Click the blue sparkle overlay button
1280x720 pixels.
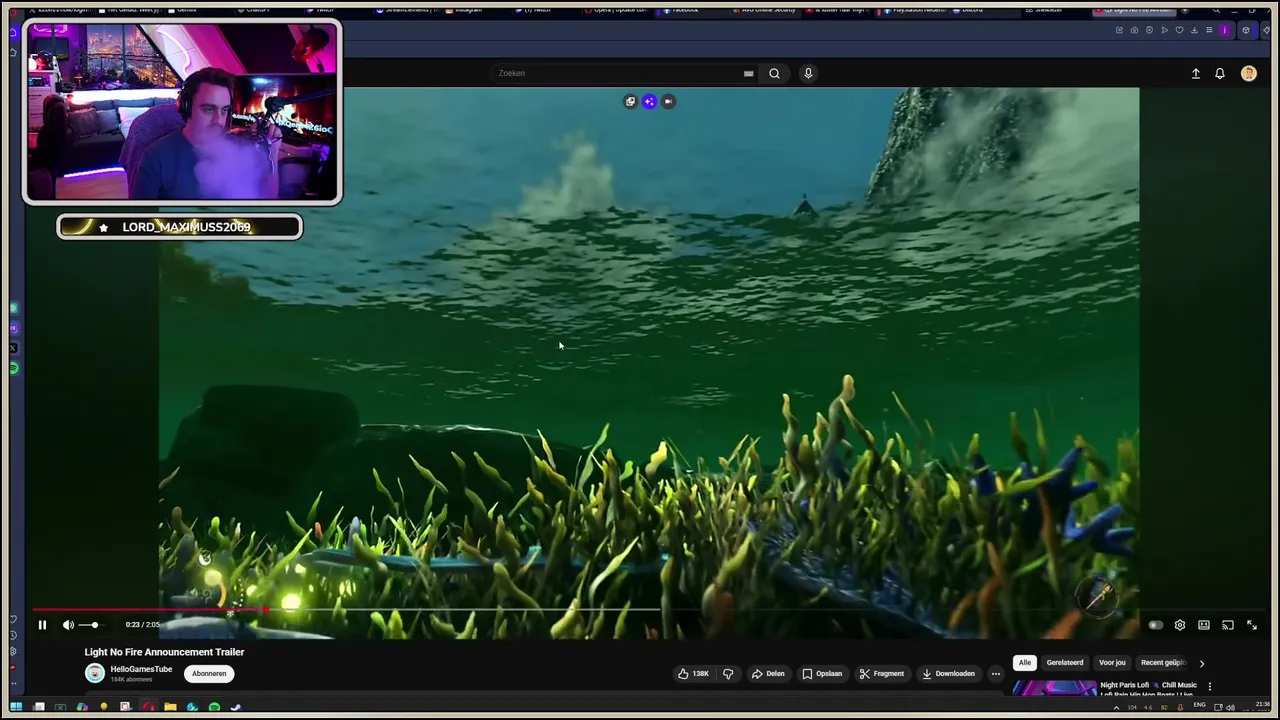point(649,101)
